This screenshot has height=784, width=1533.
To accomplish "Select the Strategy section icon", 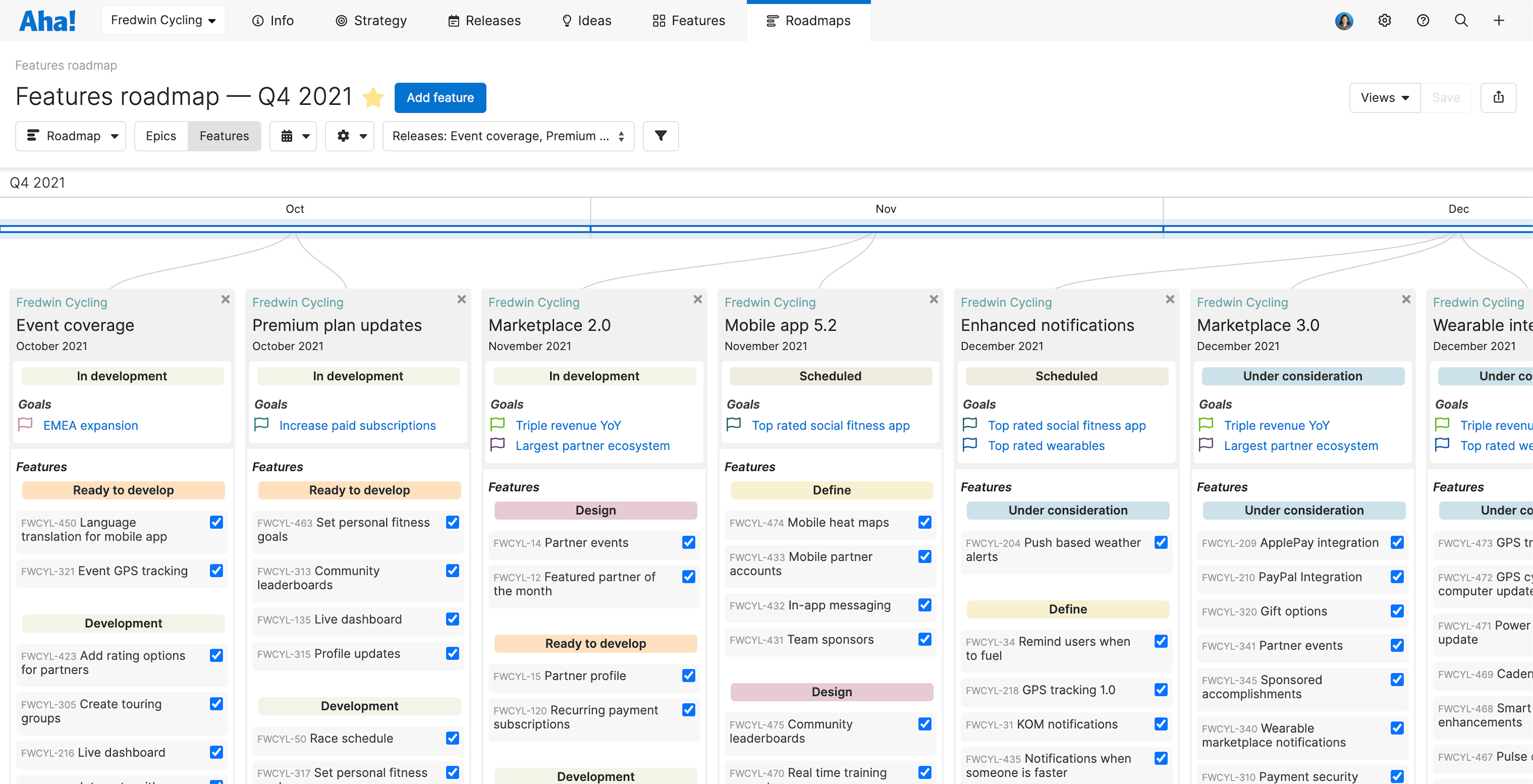I will 341,20.
